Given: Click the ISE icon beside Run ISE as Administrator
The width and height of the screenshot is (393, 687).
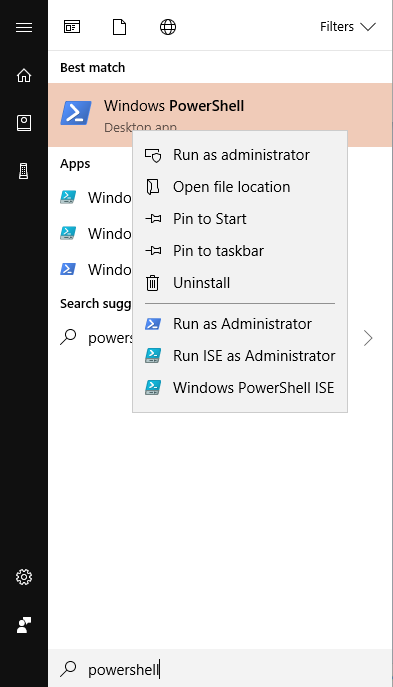Looking at the screenshot, I should [153, 356].
